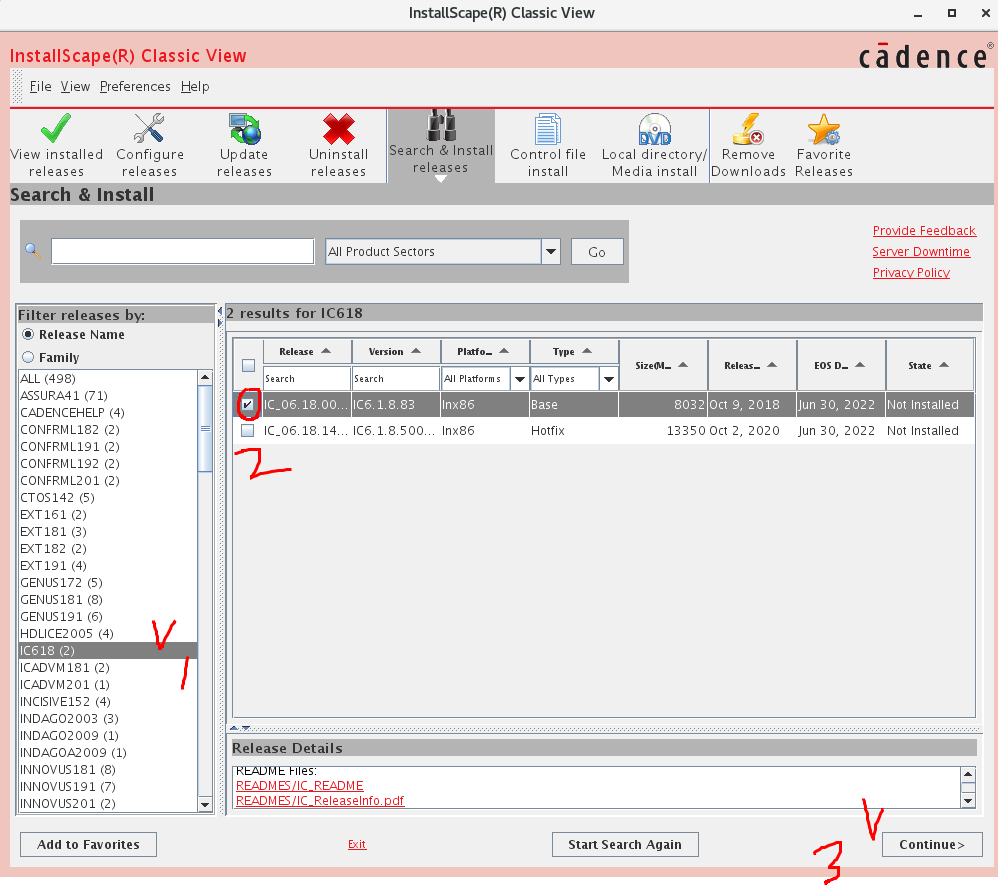This screenshot has height=885, width=998.
Task: Click Add to Favorites button
Action: pyautogui.click(x=88, y=844)
